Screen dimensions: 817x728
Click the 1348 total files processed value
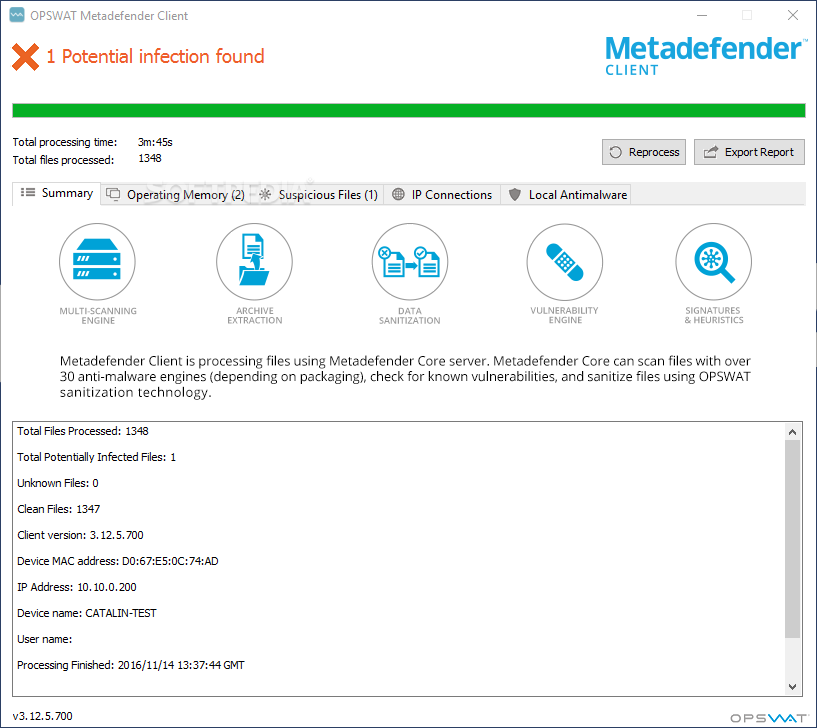(150, 158)
